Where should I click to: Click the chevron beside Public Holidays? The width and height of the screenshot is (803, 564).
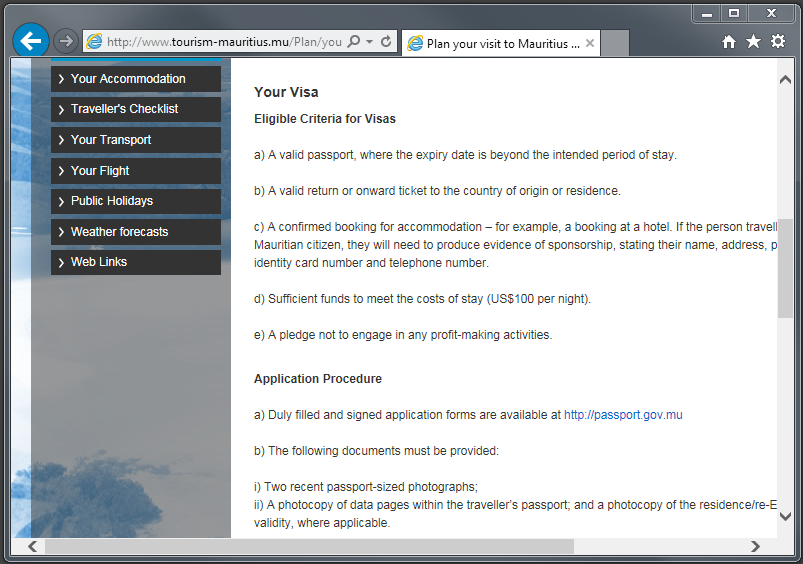pos(61,201)
